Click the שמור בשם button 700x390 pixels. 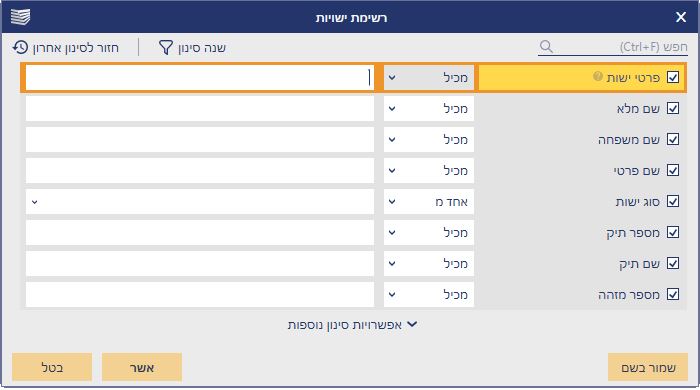pos(648,367)
